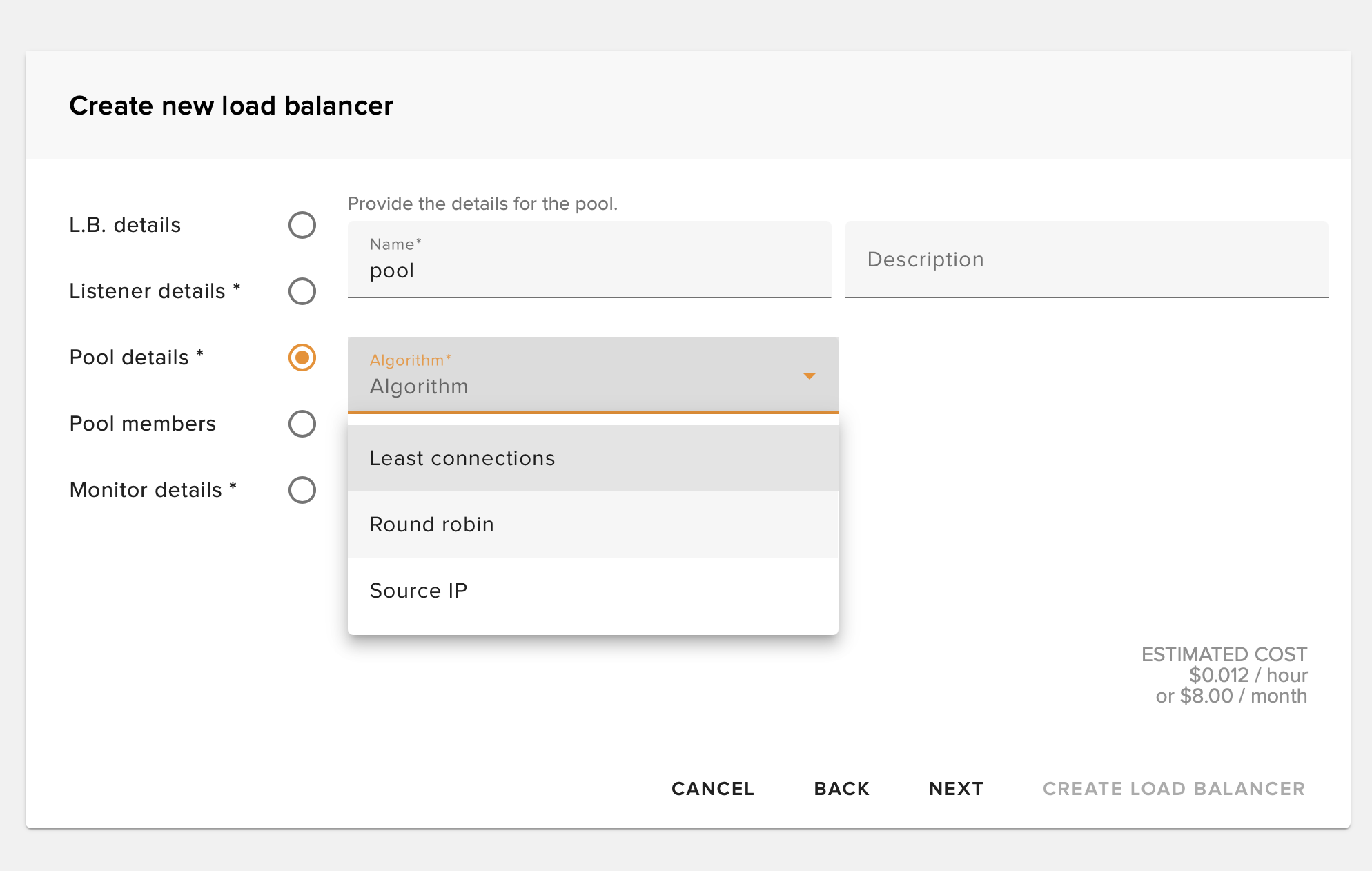The width and height of the screenshot is (1372, 871).
Task: Open the Pool members step label
Action: [x=143, y=424]
